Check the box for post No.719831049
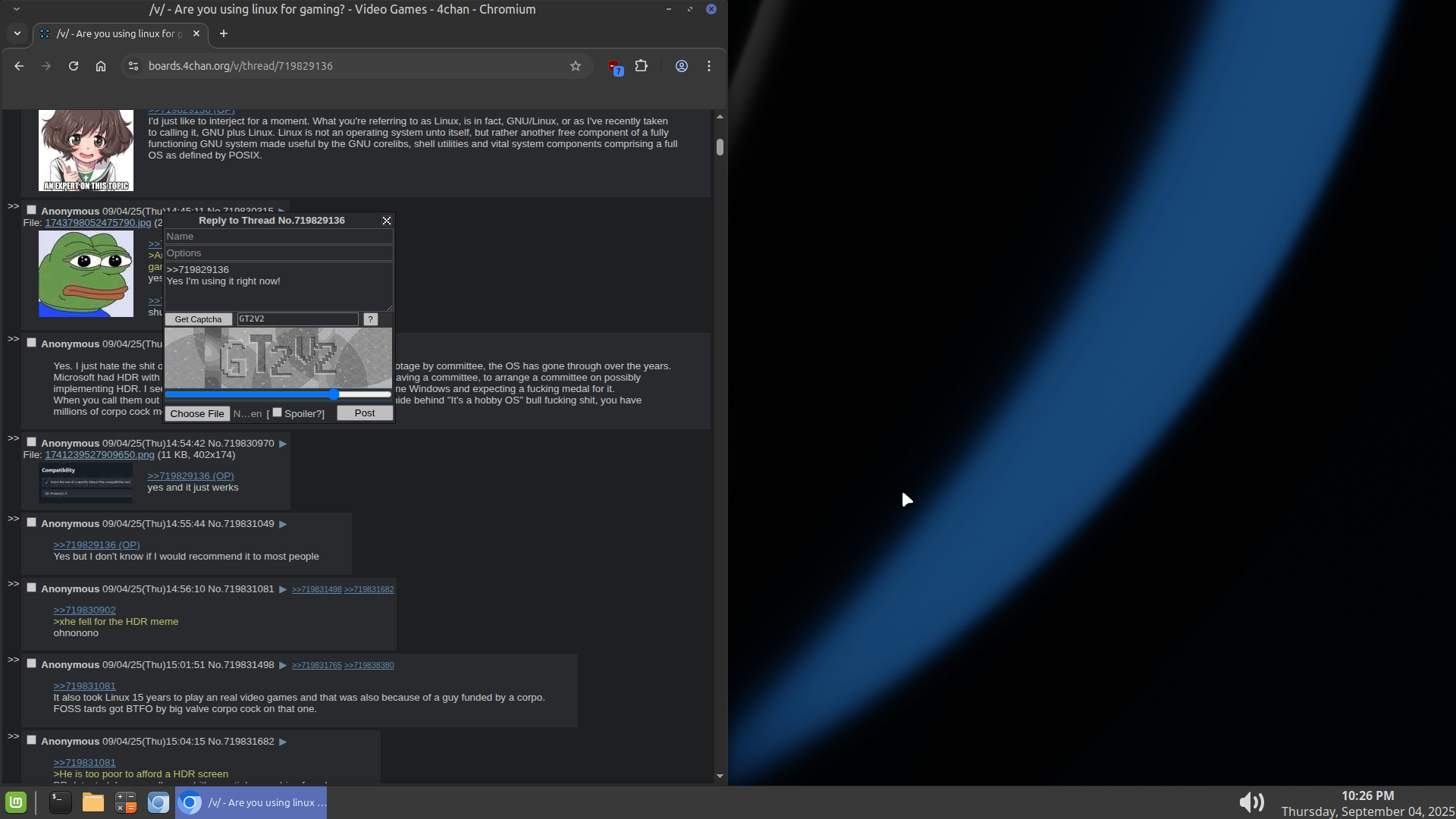 pyautogui.click(x=32, y=522)
